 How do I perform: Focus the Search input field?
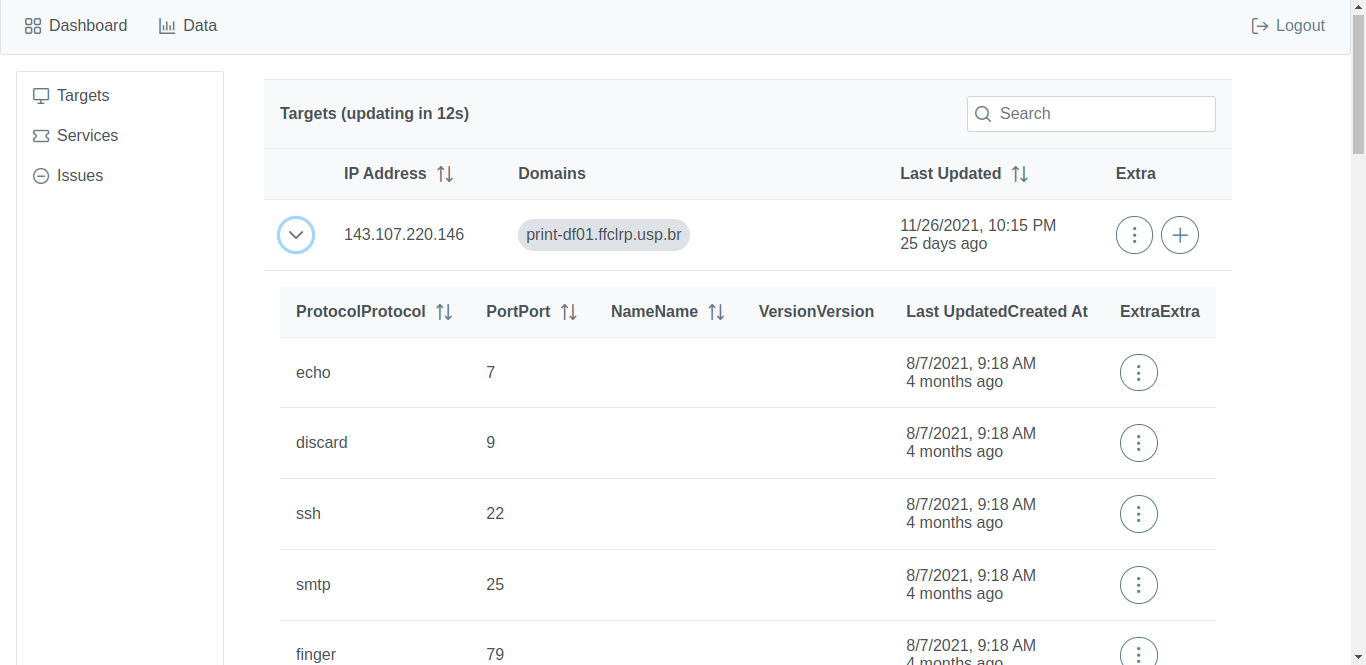coord(1091,114)
